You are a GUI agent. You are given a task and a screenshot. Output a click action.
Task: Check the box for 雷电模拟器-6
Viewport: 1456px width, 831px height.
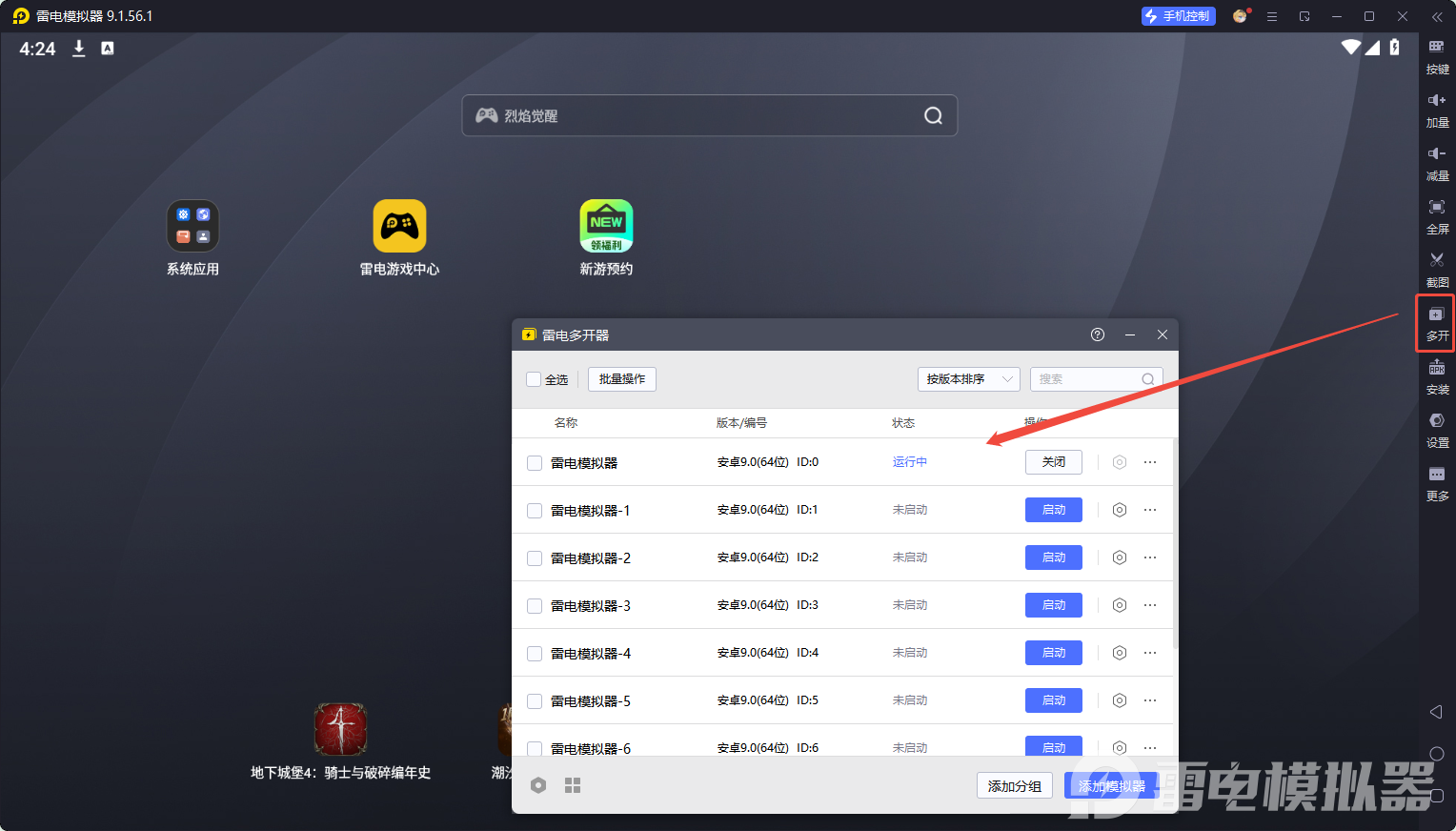pyautogui.click(x=535, y=749)
